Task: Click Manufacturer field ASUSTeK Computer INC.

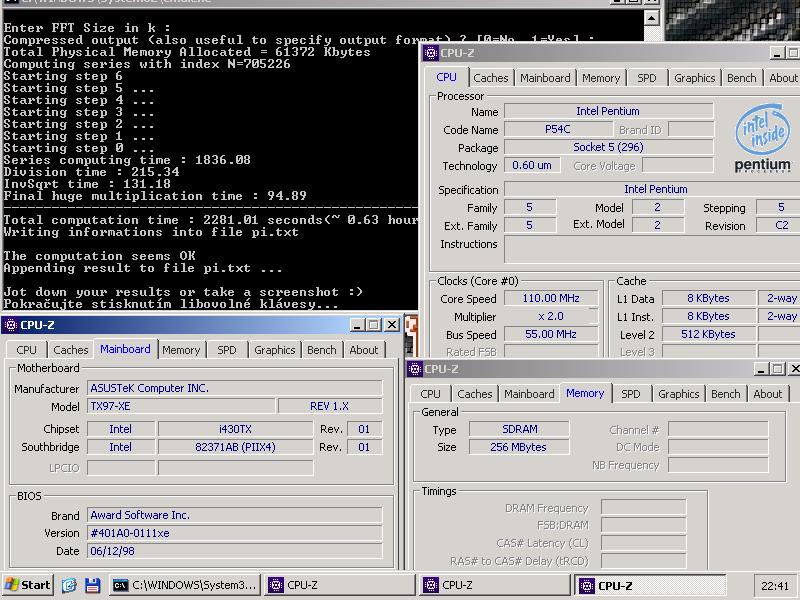Action: [x=235, y=388]
